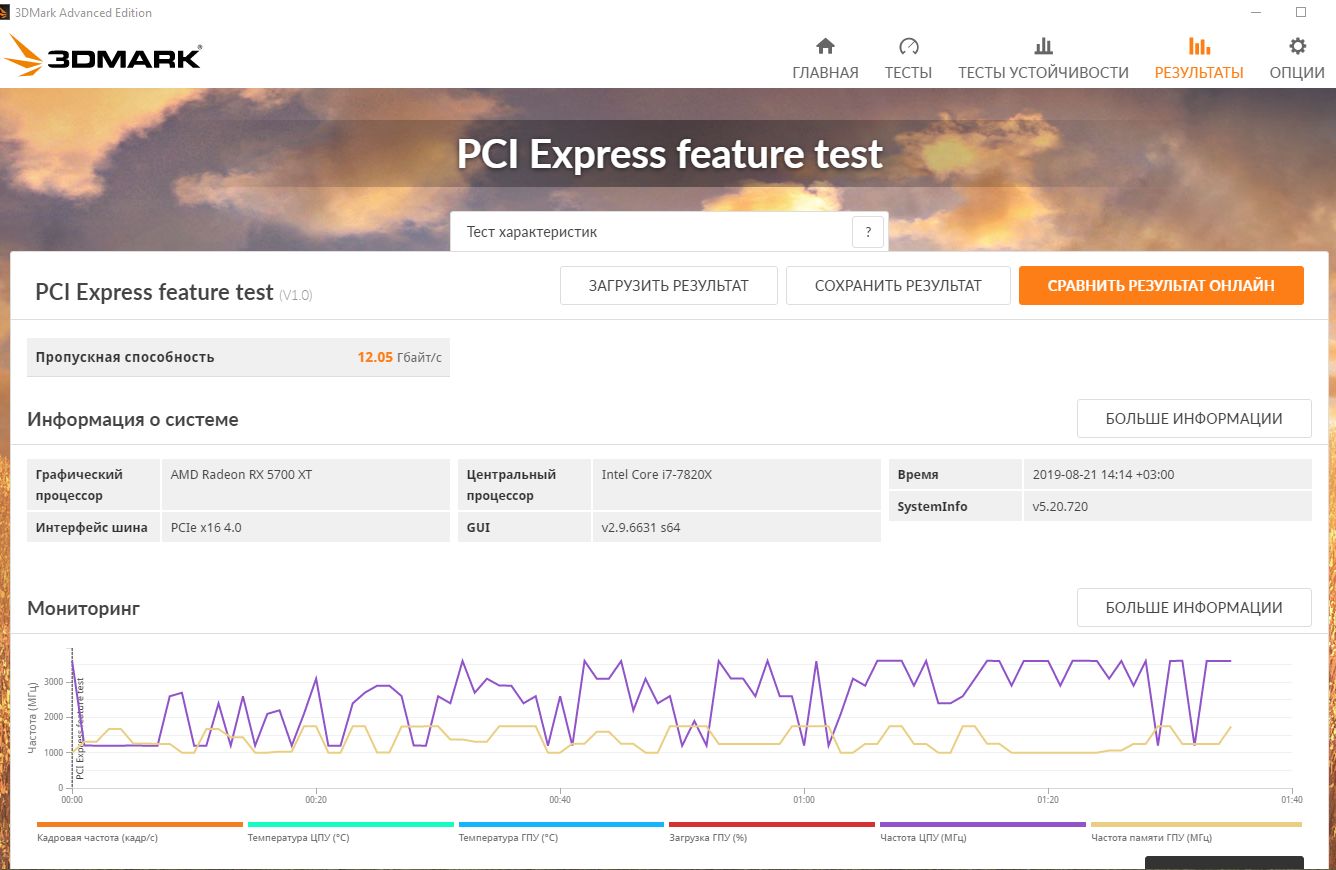Toggle the yellow Частота памяти ГПУ legend item
Image resolution: width=1336 pixels, height=870 pixels.
coord(1196,831)
